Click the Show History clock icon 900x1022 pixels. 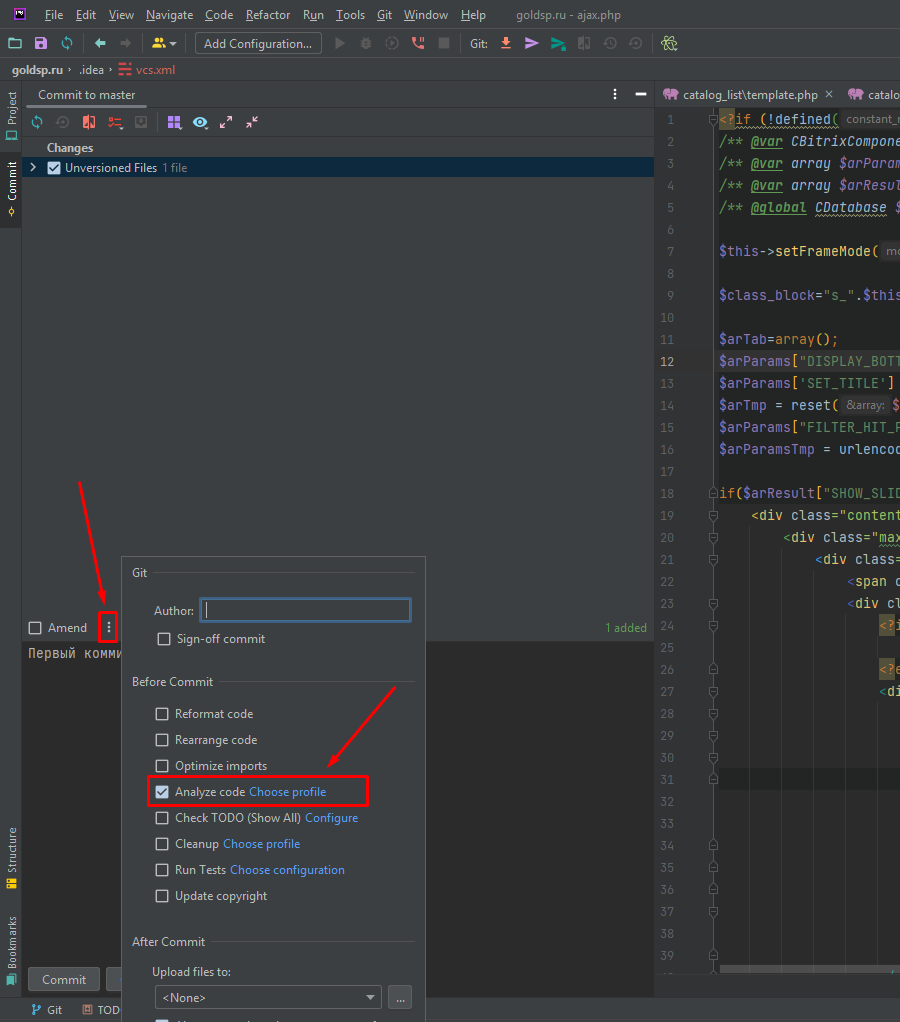point(610,44)
